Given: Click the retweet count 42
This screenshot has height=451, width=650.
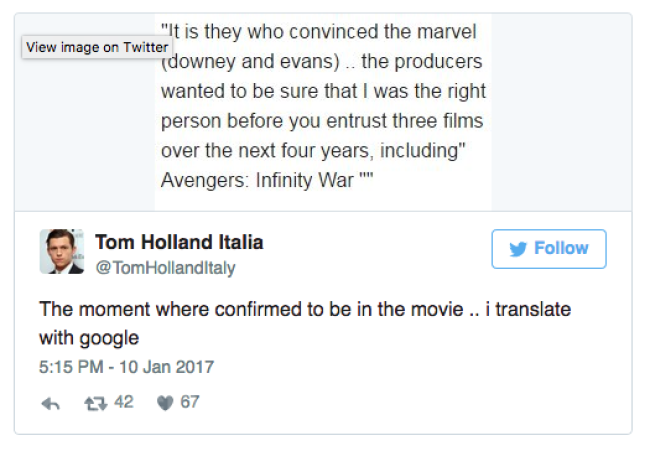Looking at the screenshot, I should [124, 402].
